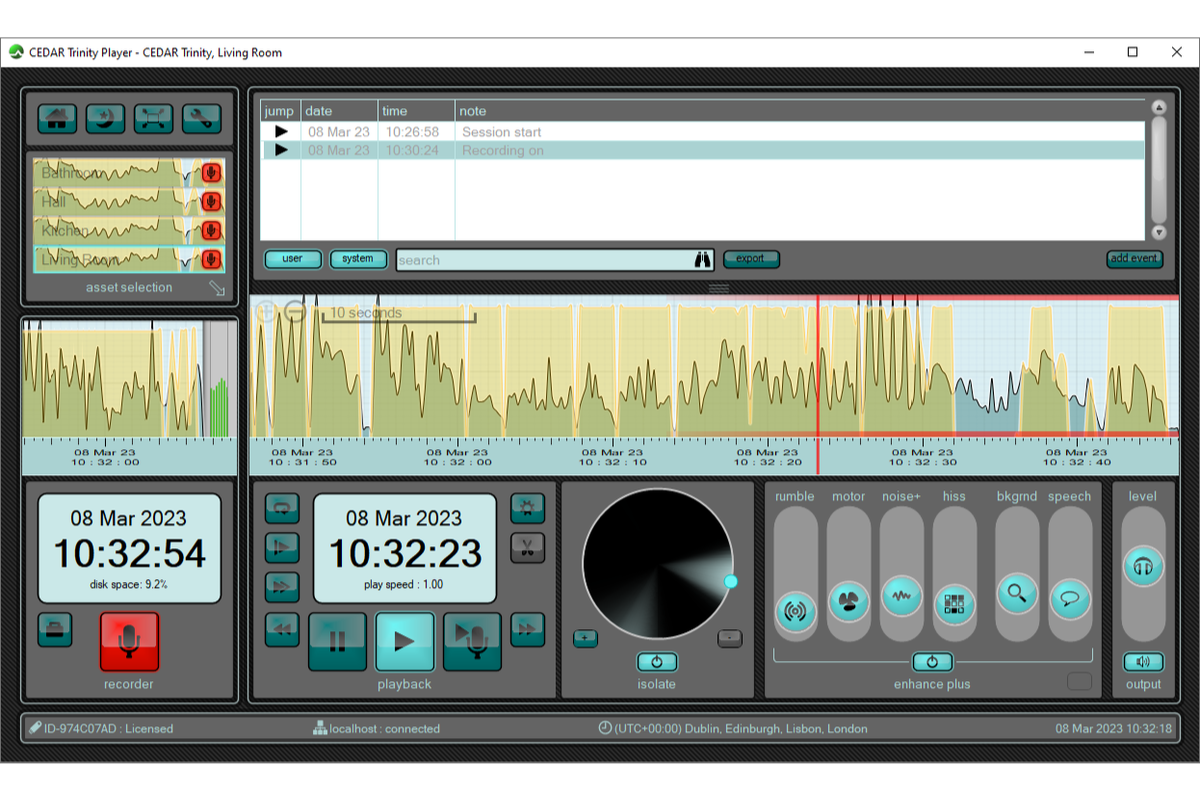
Task: Expand asset selection panel with arrow
Action: pyautogui.click(x=217, y=289)
